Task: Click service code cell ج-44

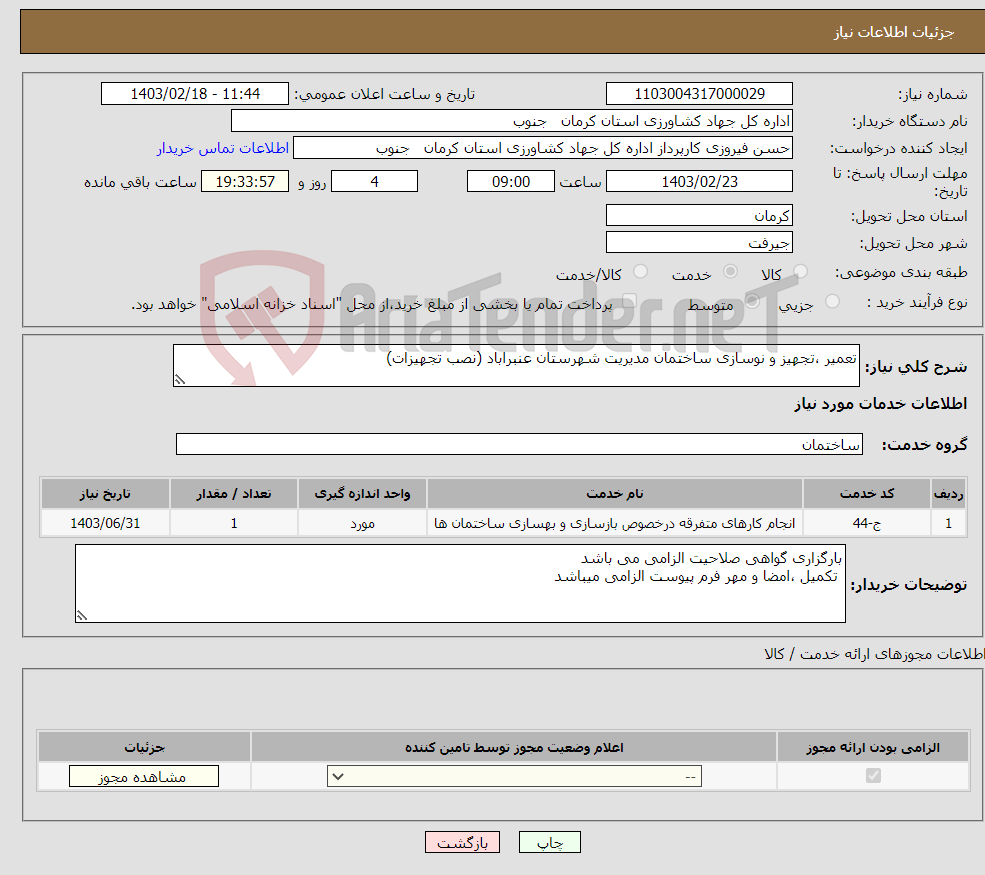Action: click(866, 523)
